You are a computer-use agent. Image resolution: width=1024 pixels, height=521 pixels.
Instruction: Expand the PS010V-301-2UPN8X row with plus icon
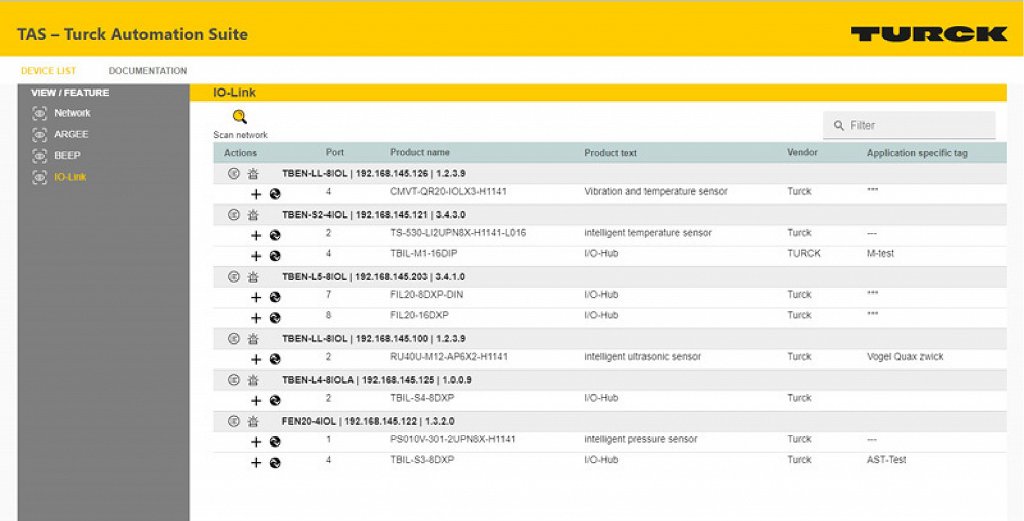point(256,441)
